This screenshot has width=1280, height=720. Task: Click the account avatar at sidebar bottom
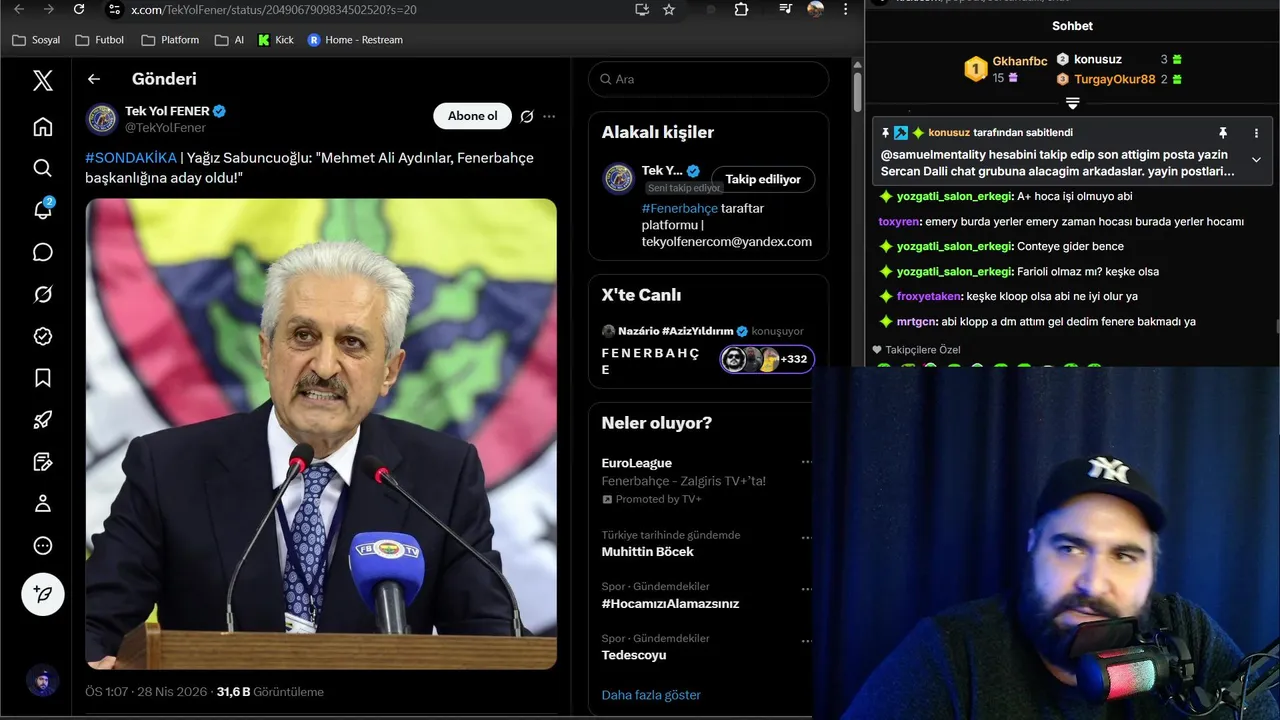click(42, 681)
